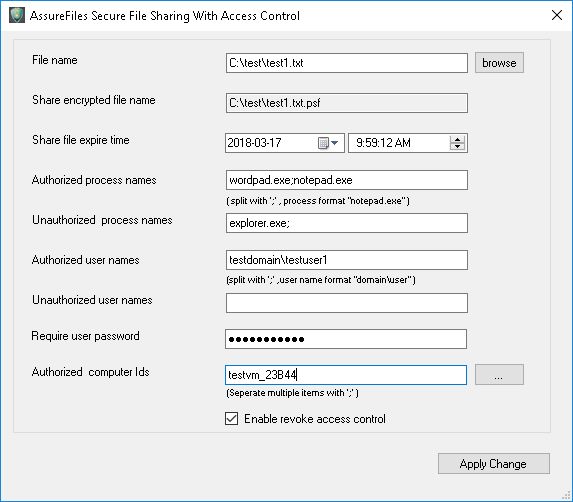The image size is (573, 502).
Task: Focus the File name input field
Action: click(x=347, y=63)
